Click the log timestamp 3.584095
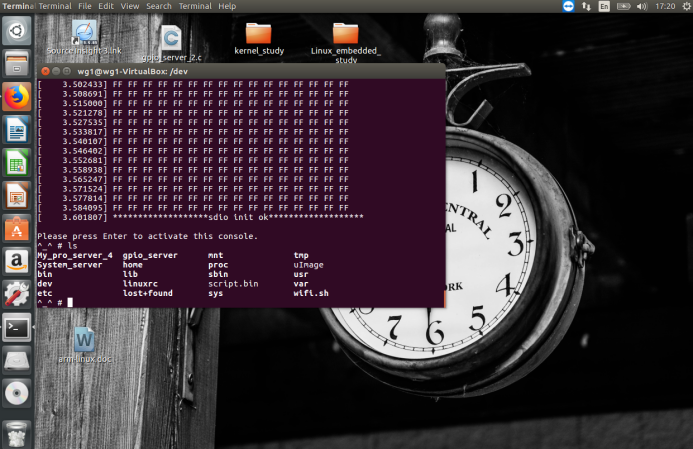The height and width of the screenshot is (449, 693). point(82,208)
